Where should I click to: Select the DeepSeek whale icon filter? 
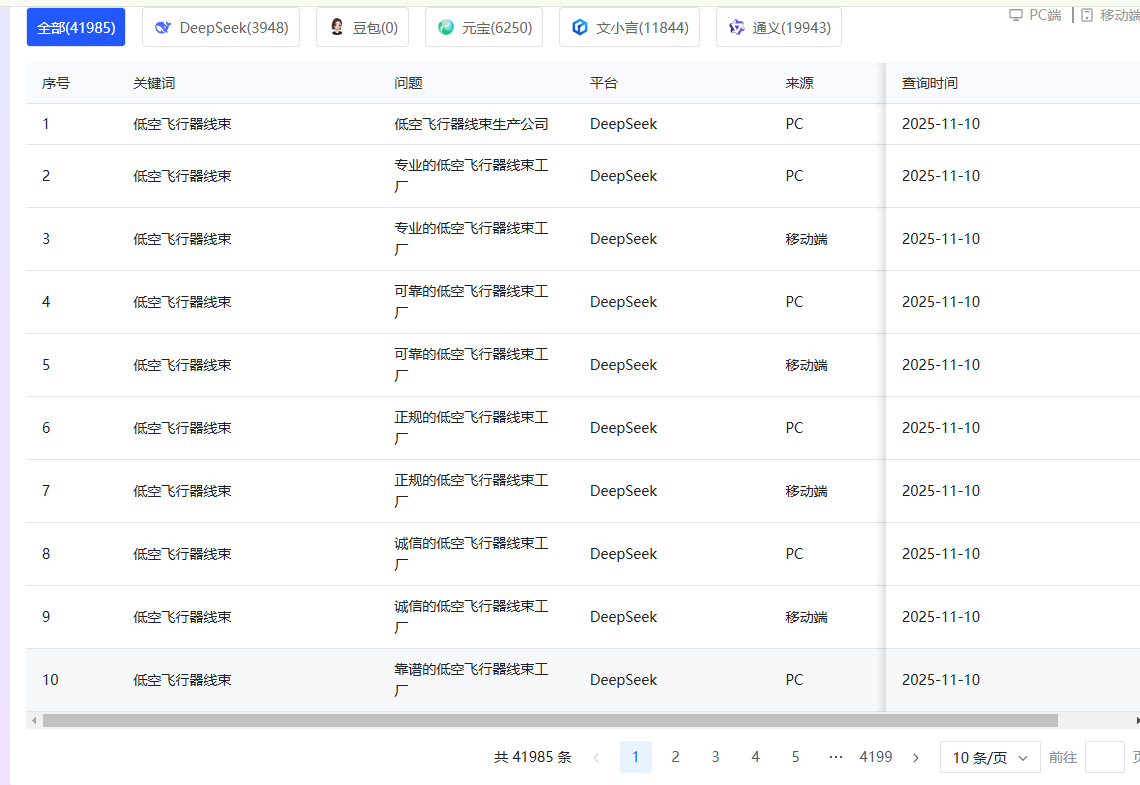(163, 28)
